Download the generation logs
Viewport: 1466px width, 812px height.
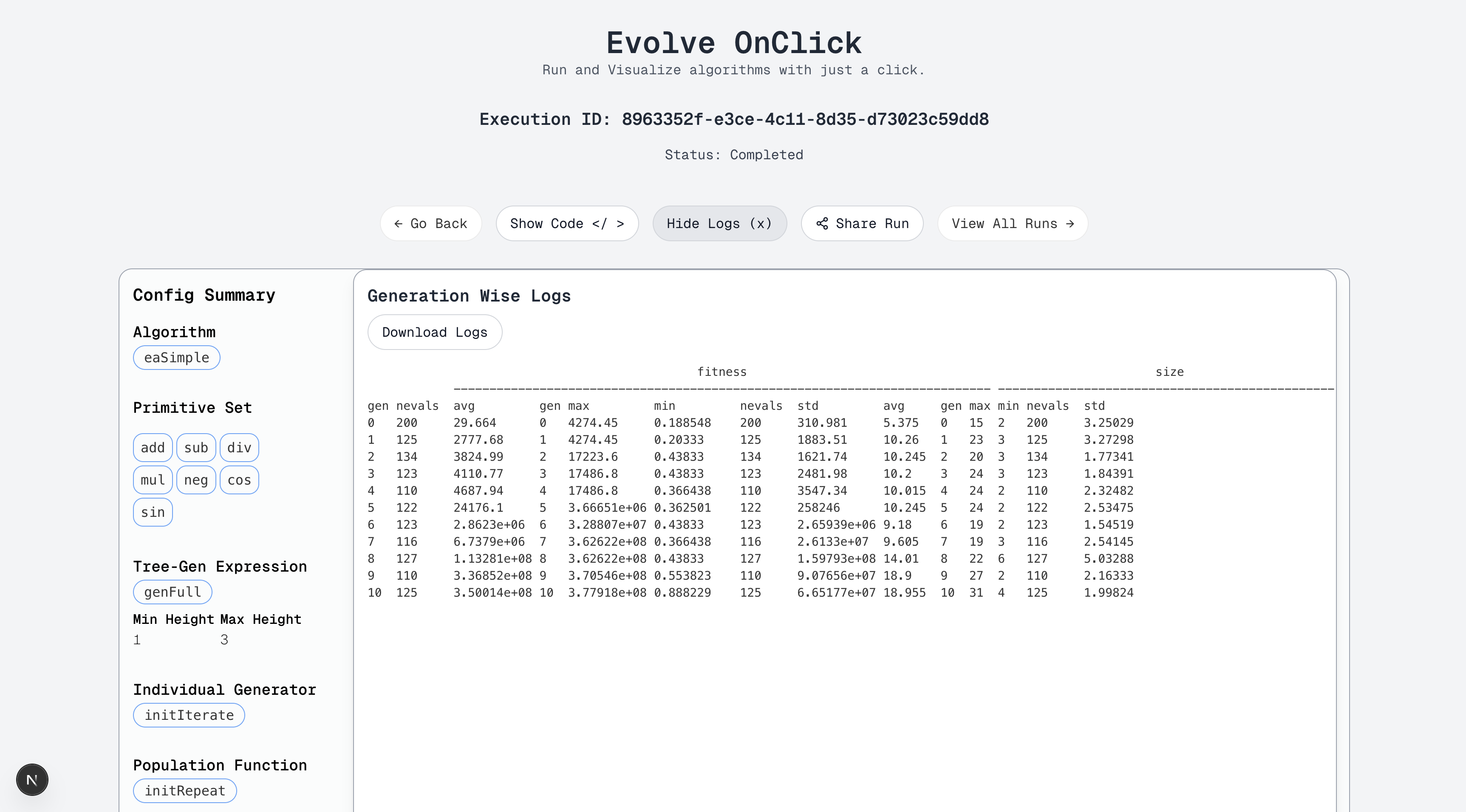click(x=435, y=332)
